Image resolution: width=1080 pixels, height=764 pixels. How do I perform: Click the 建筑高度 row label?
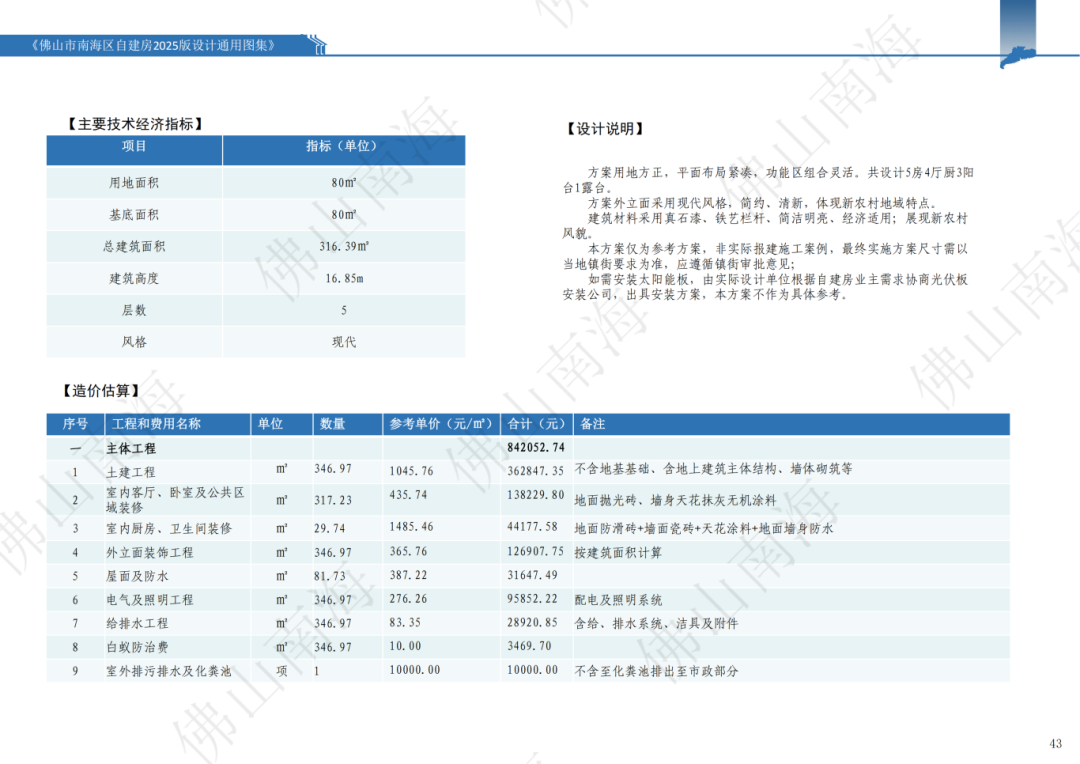(x=134, y=278)
